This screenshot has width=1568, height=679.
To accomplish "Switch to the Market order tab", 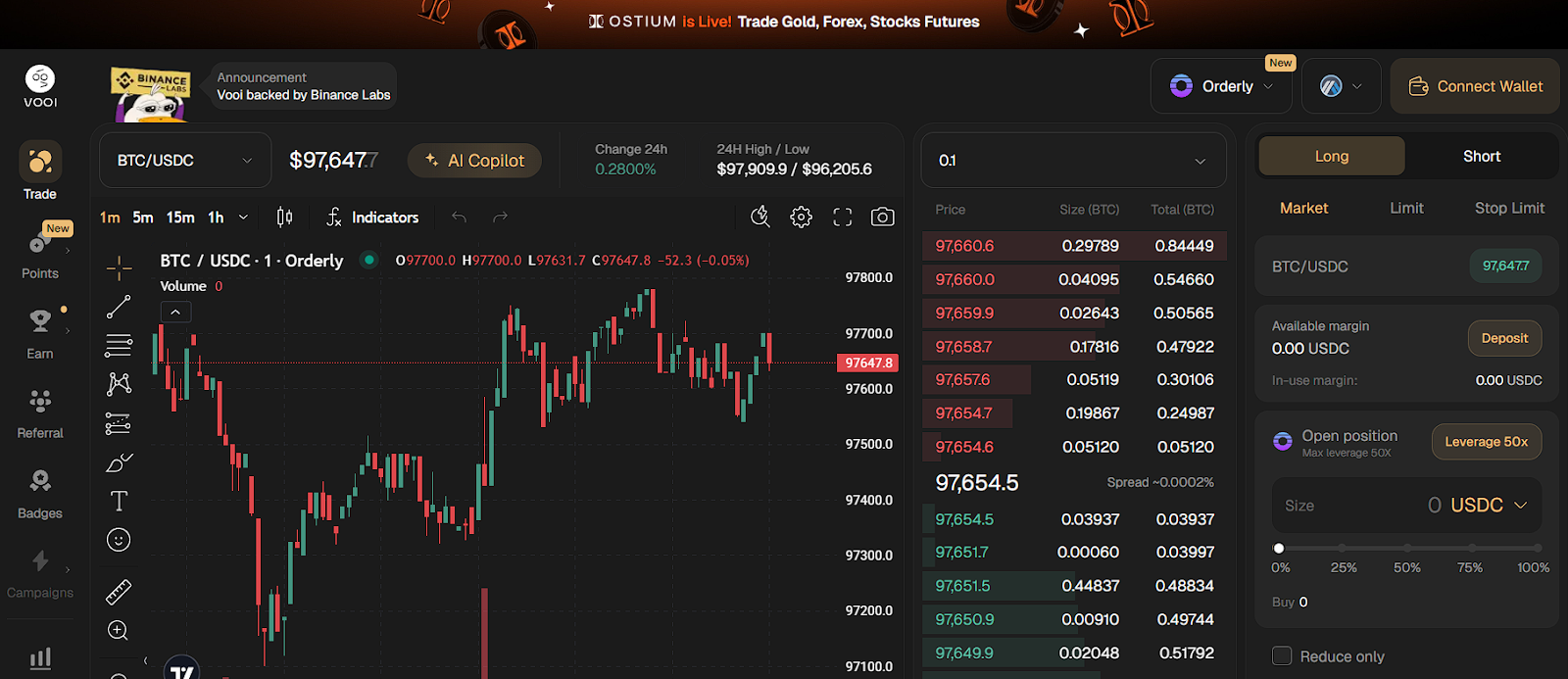I will click(1303, 208).
